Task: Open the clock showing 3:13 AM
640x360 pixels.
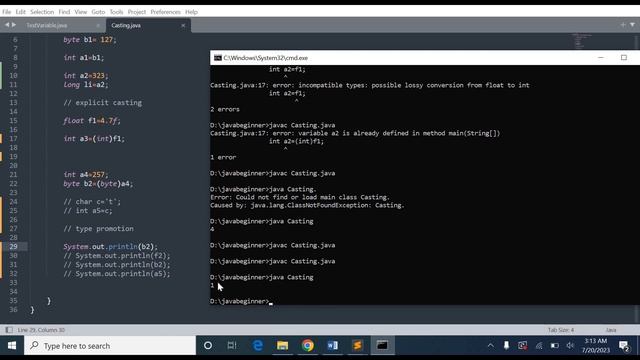Action: [596, 346]
